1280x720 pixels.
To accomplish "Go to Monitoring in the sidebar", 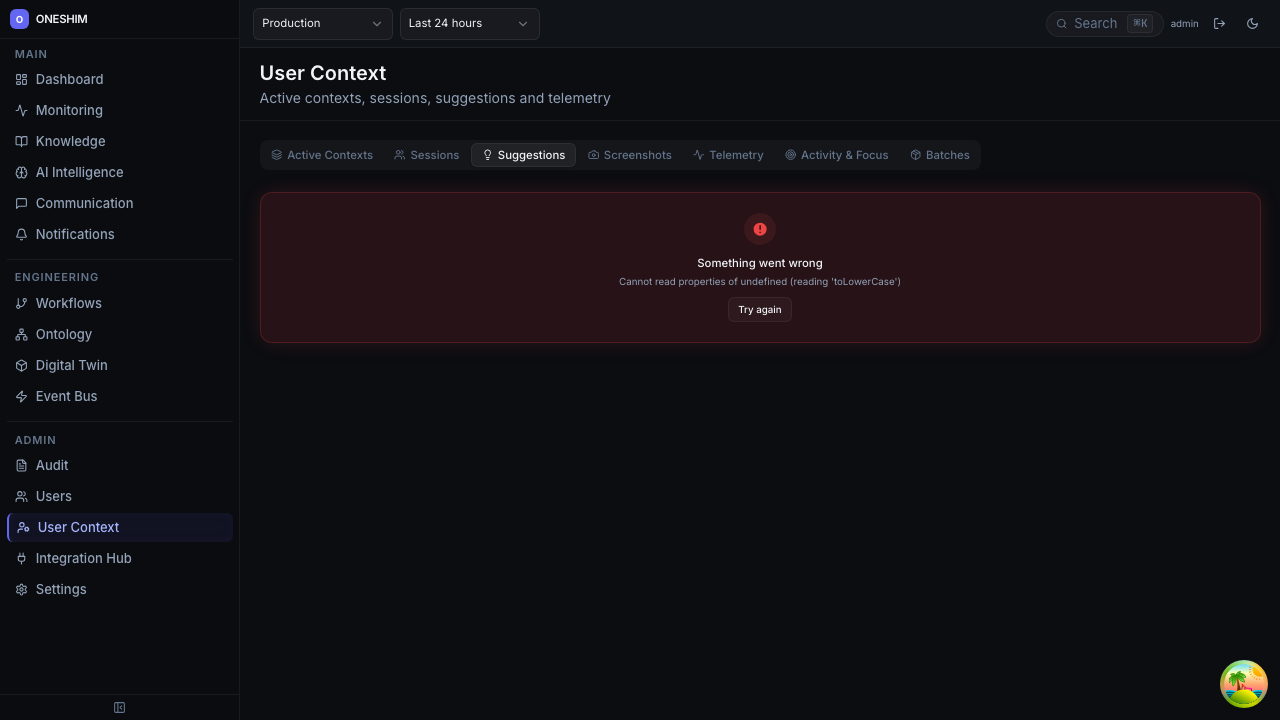I will pos(69,110).
